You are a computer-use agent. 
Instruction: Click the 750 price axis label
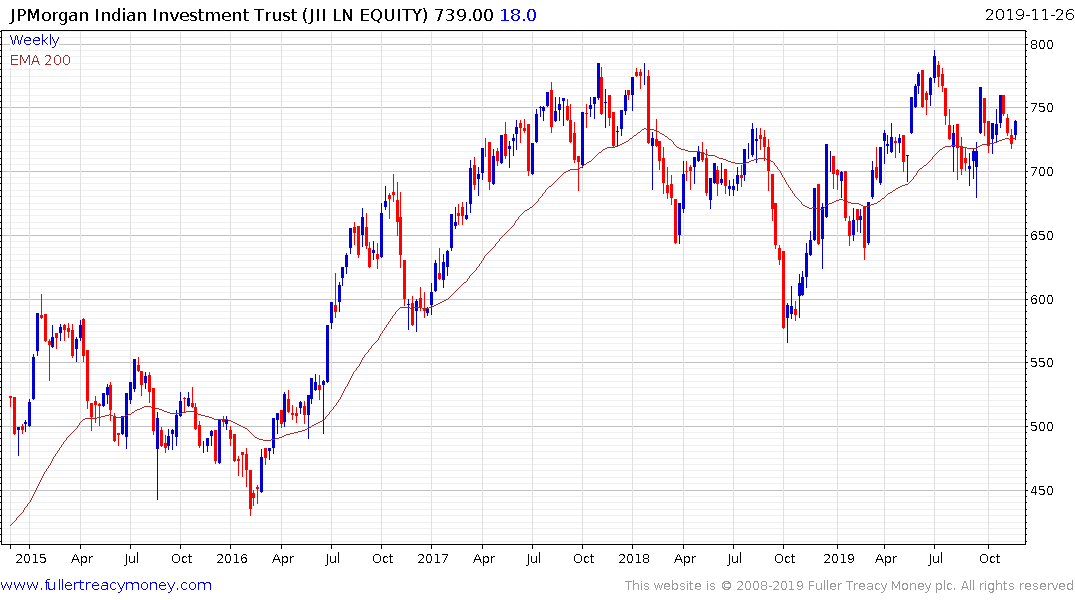[x=1041, y=108]
